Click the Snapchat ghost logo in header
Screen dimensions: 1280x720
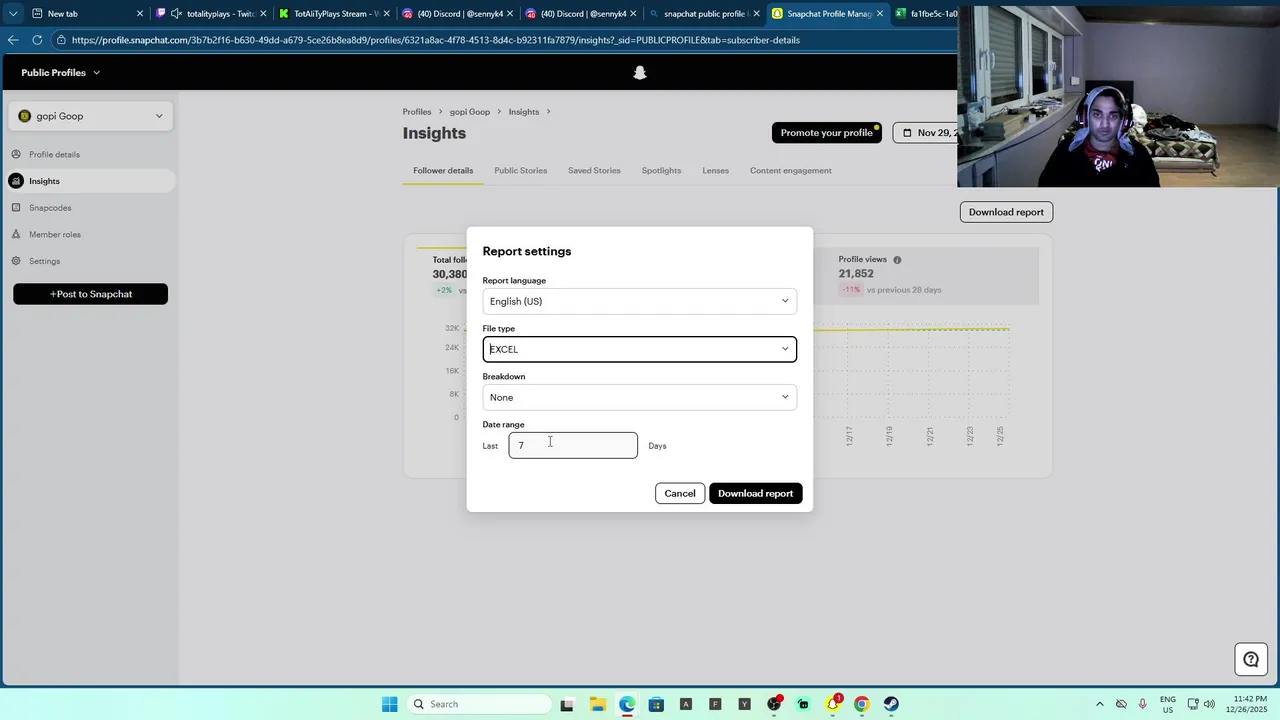tap(640, 73)
